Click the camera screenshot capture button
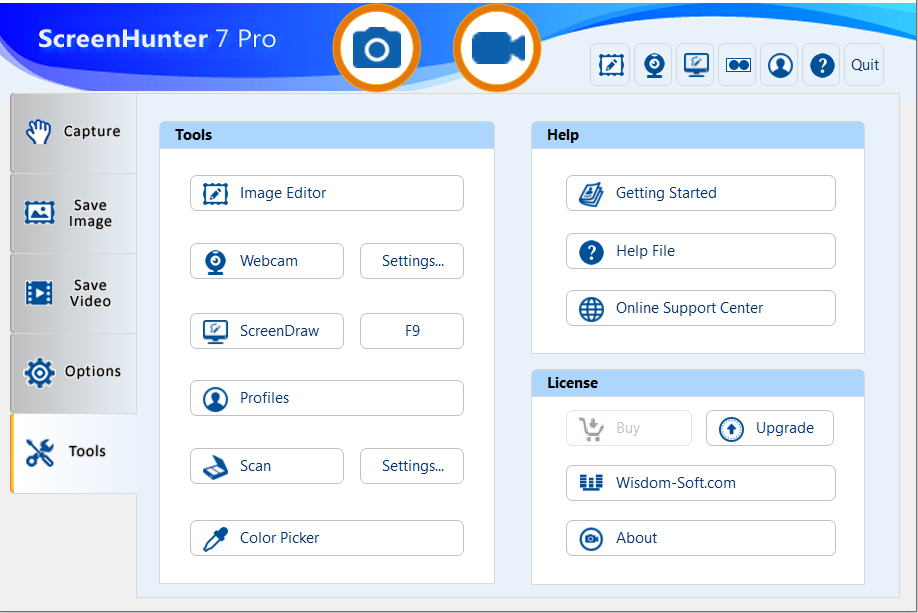This screenshot has height=613, width=918. (377, 48)
